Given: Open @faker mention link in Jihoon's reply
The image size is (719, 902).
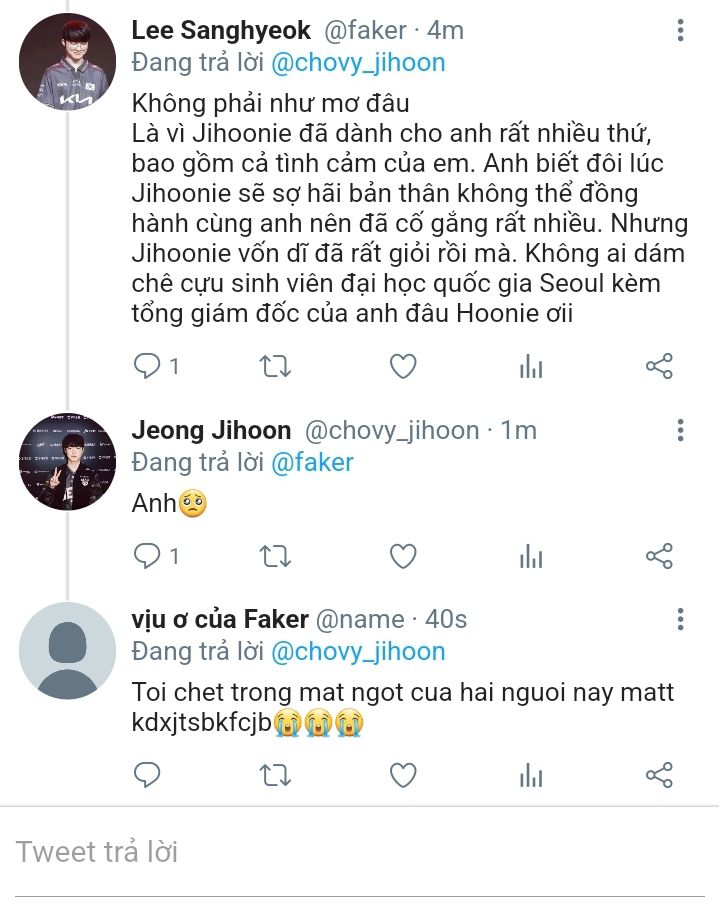Looking at the screenshot, I should [312, 462].
